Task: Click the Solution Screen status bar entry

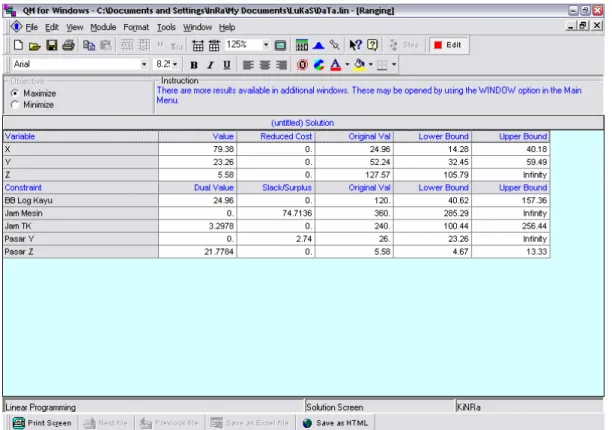Action: 379,407
